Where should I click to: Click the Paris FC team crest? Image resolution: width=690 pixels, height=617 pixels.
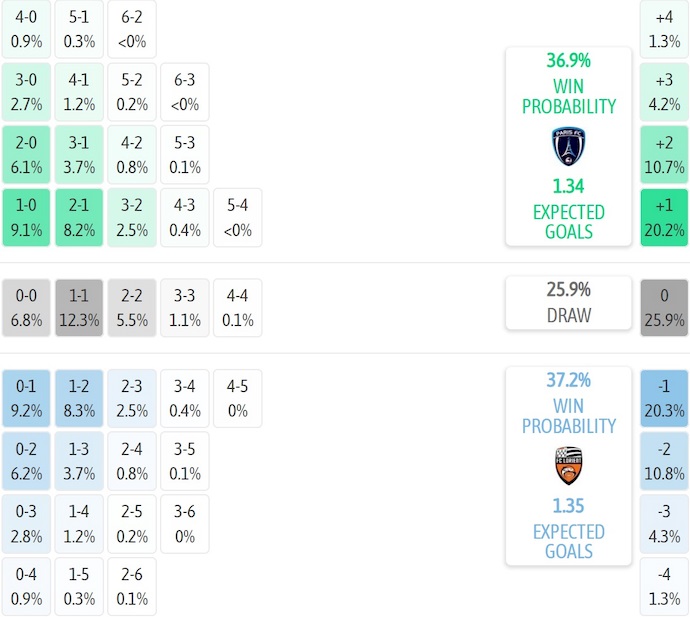(568, 146)
